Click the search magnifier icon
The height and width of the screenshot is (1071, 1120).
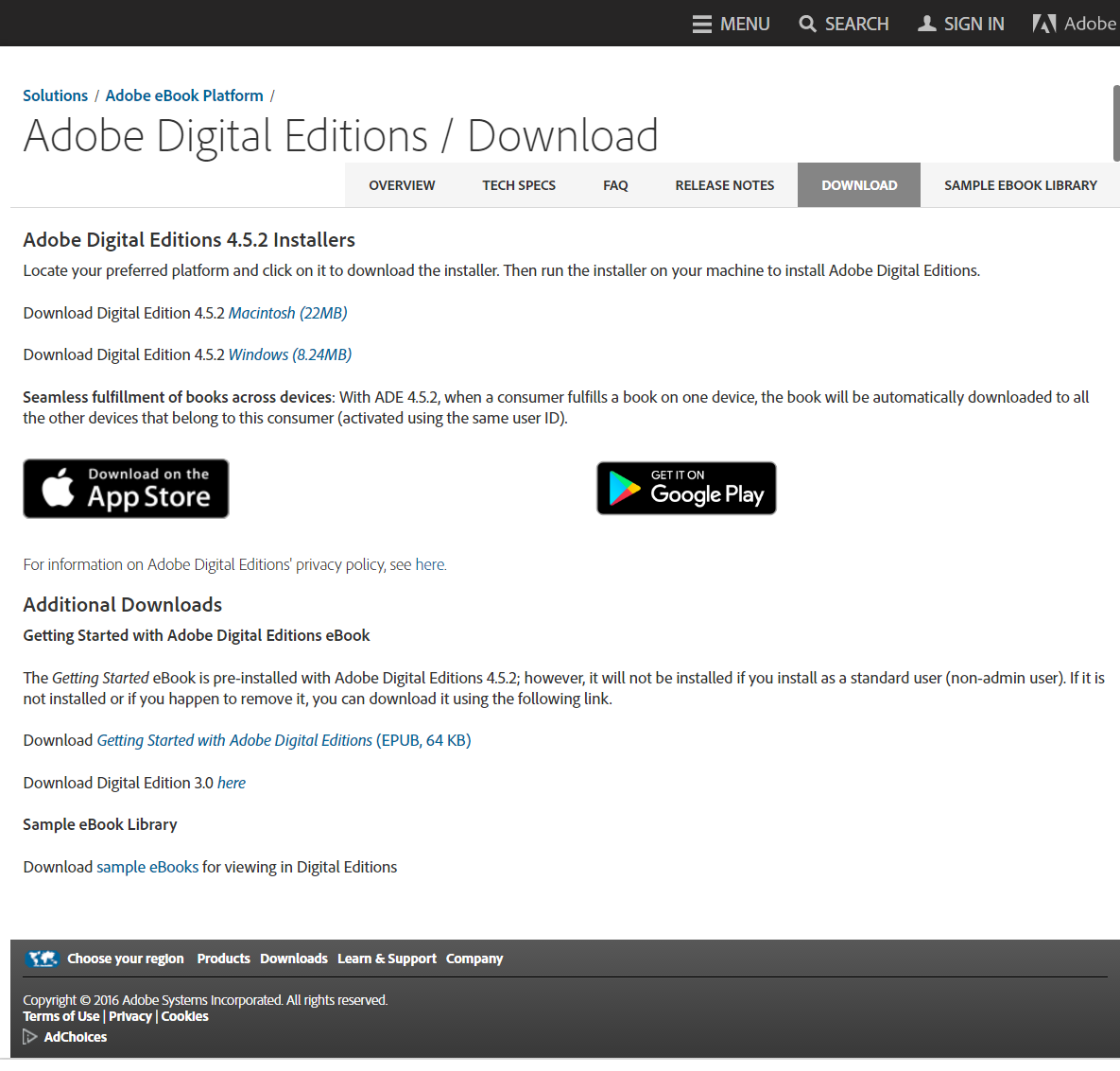[806, 23]
